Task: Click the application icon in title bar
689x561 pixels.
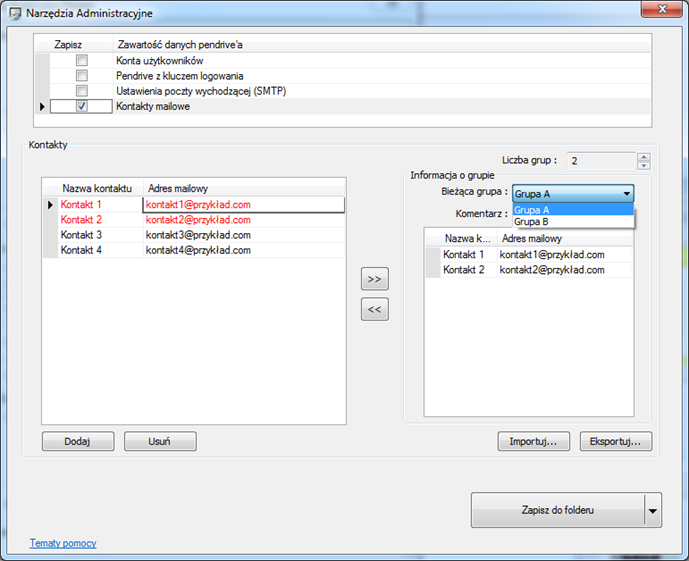Action: pyautogui.click(x=15, y=13)
